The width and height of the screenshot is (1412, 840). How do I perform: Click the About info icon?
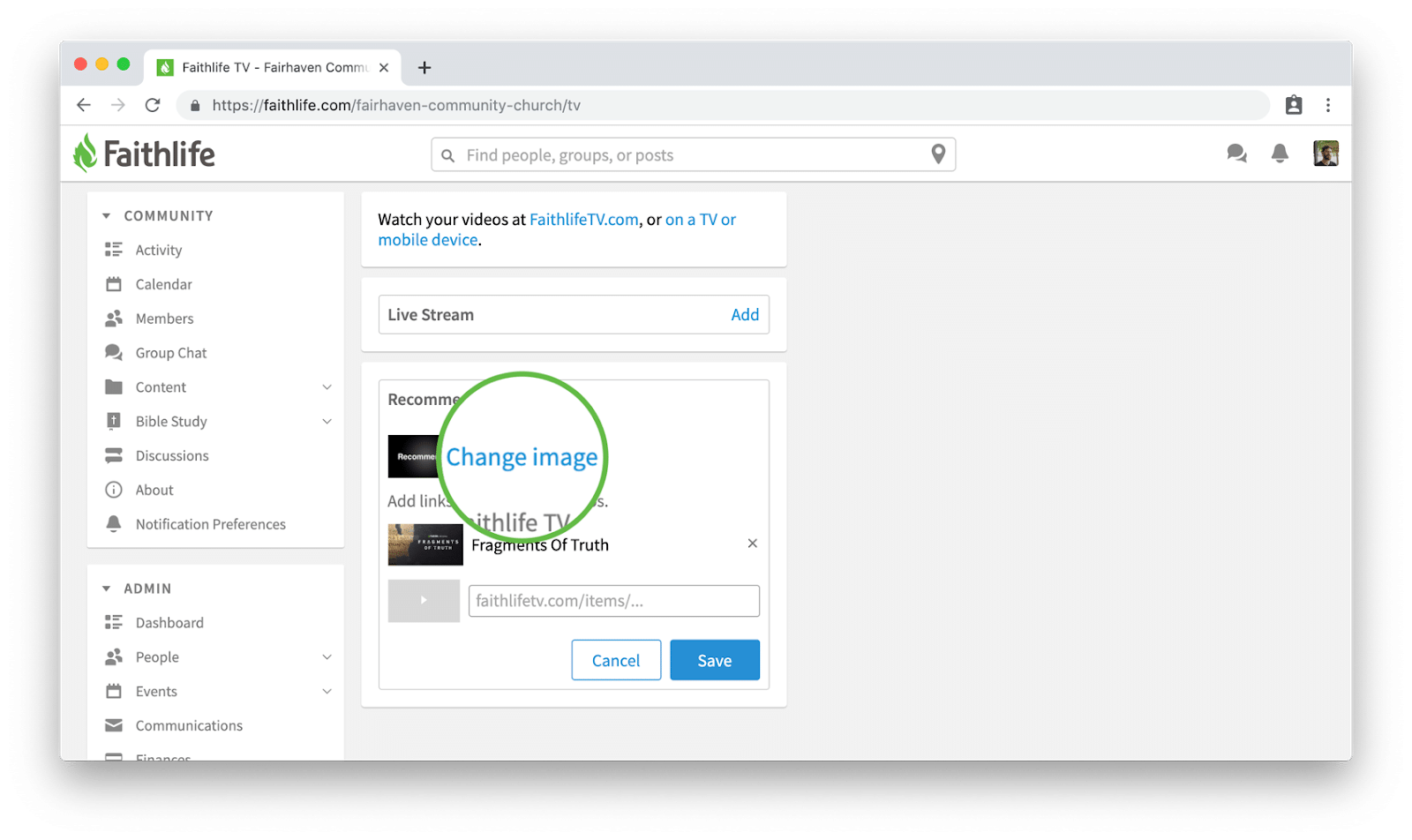114,490
